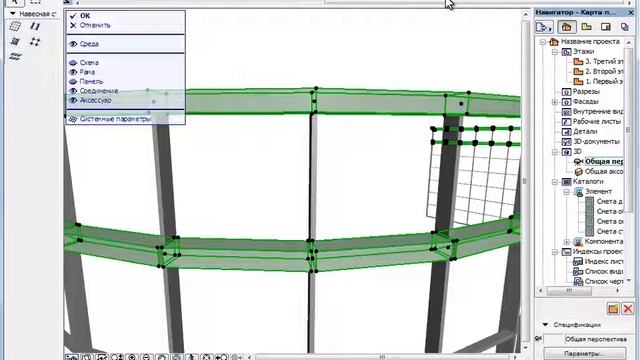This screenshot has height=360, width=640.
Task: Collapse the Каталоги tree node
Action: tap(555, 182)
